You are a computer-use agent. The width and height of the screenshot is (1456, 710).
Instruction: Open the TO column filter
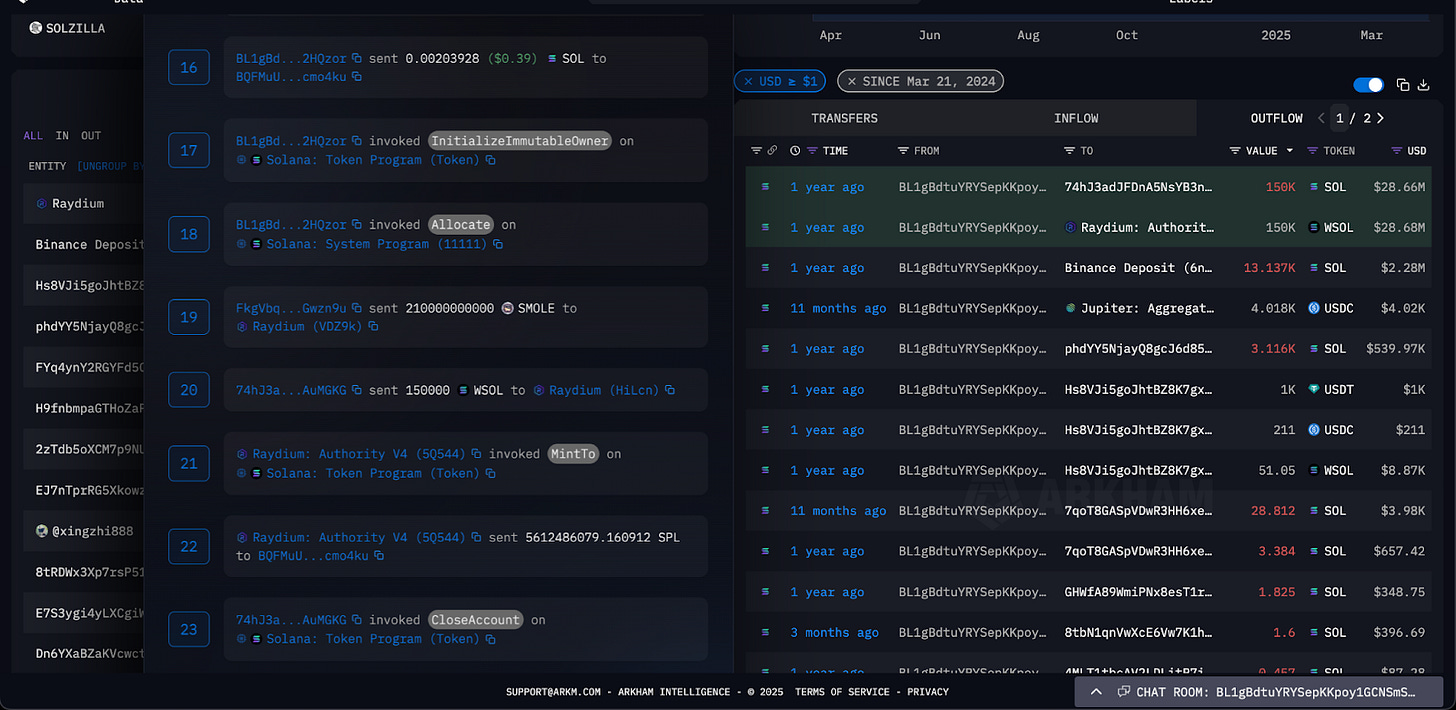point(1070,151)
